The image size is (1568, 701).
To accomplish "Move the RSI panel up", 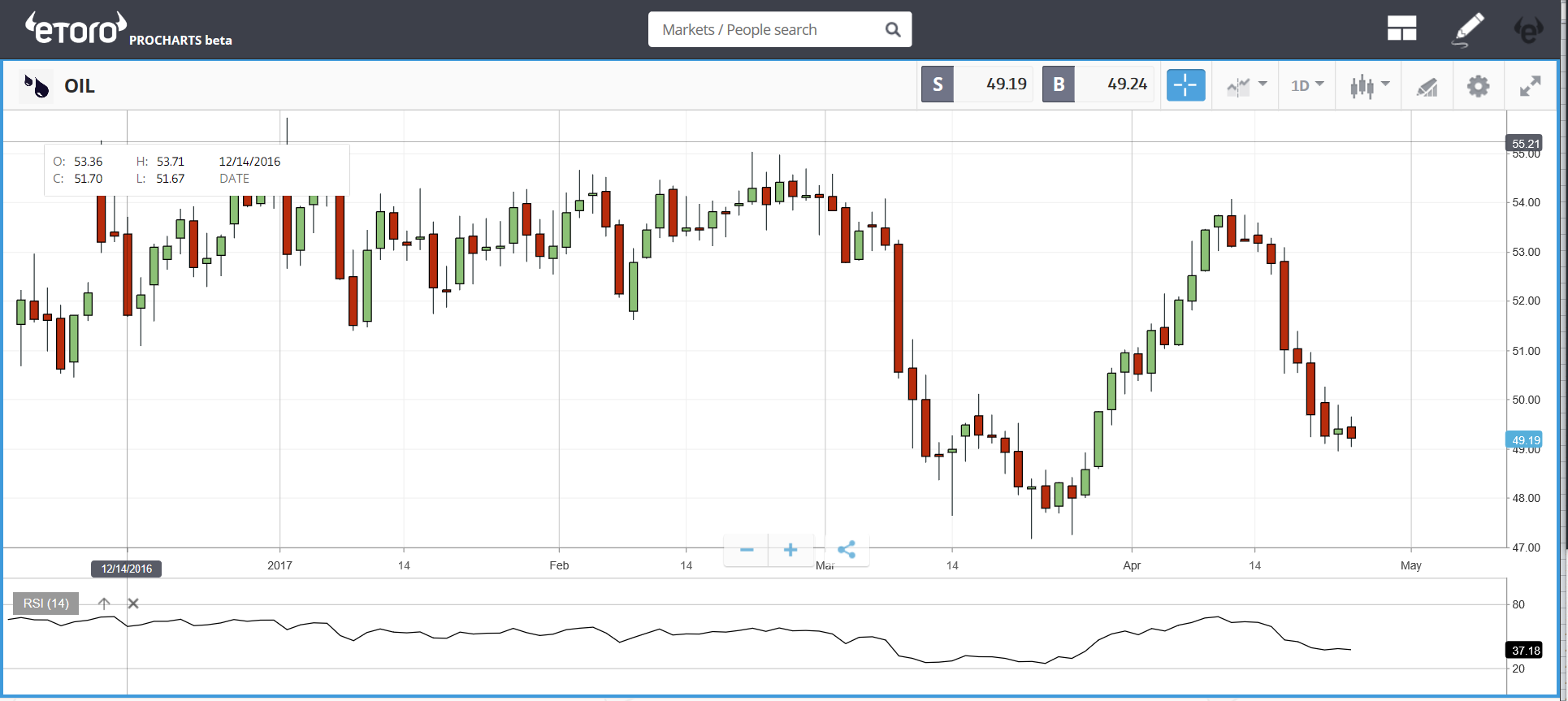I will (104, 604).
